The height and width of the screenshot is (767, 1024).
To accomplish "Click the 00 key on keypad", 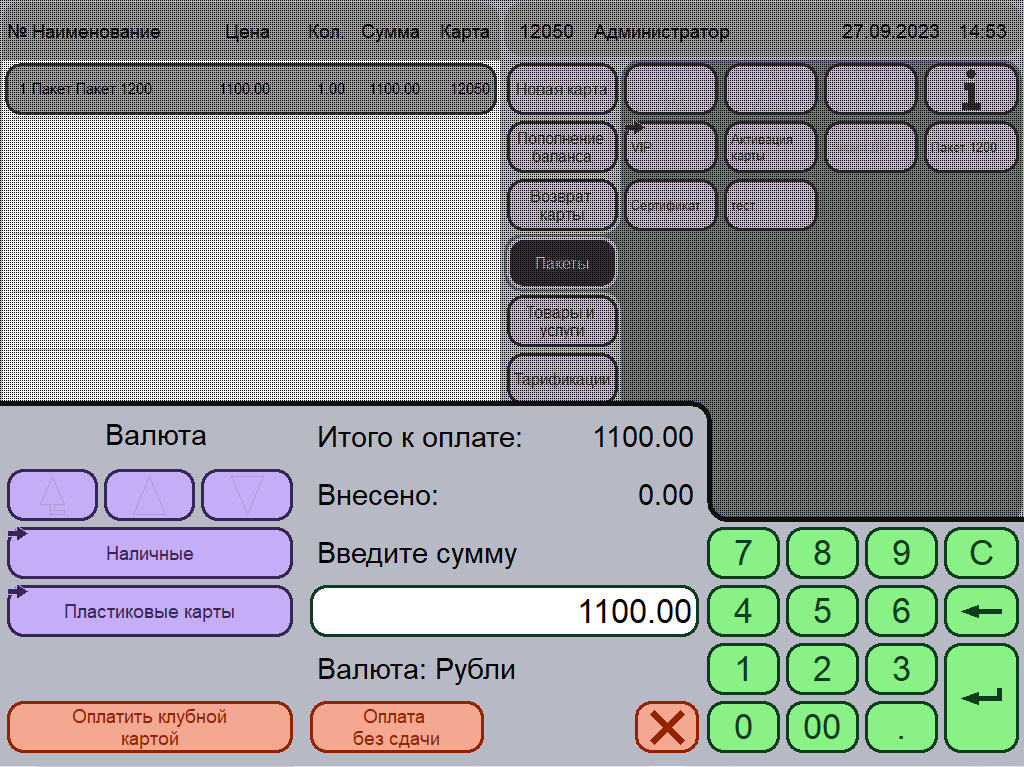I will click(x=822, y=727).
